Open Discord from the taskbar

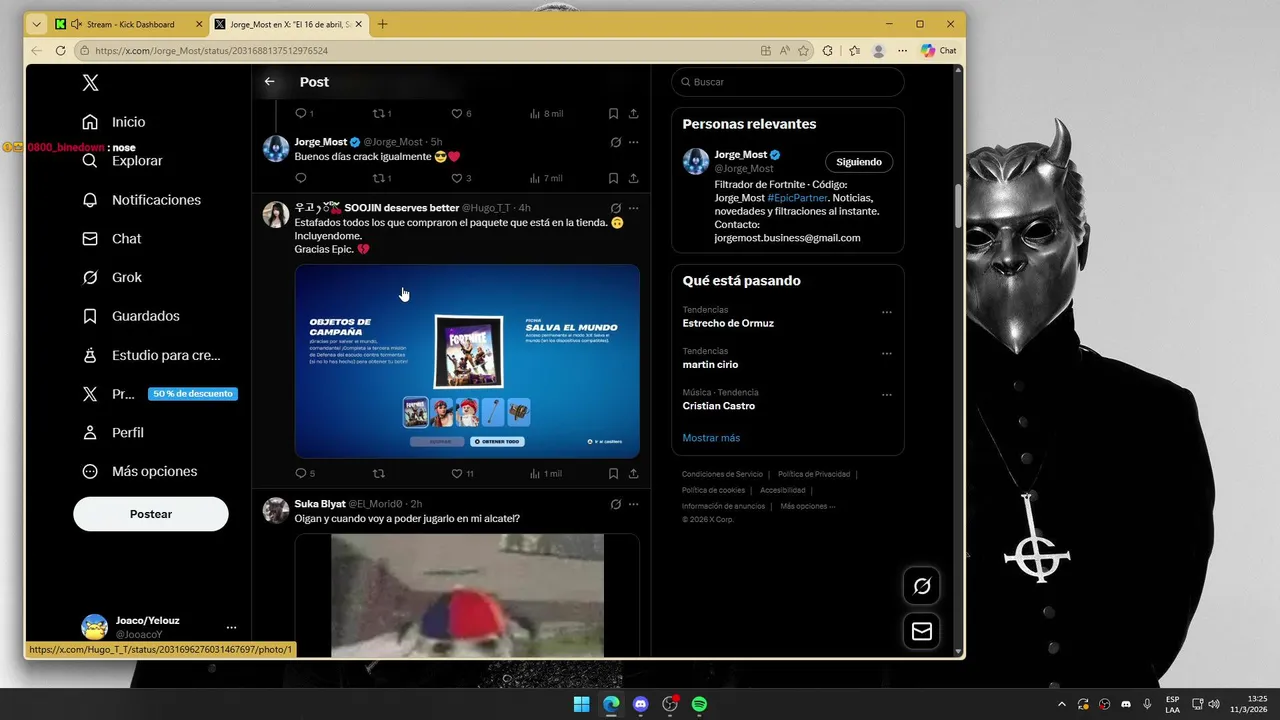tap(641, 704)
